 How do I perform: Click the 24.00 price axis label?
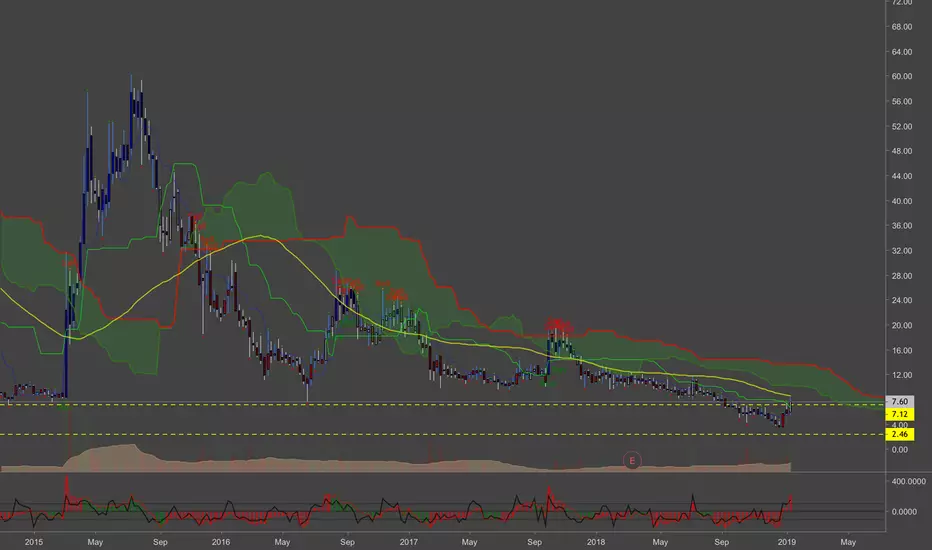(x=902, y=300)
